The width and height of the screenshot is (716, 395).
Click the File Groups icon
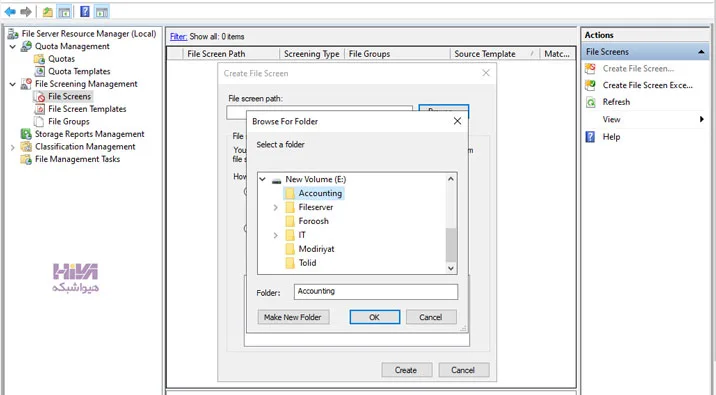40,121
